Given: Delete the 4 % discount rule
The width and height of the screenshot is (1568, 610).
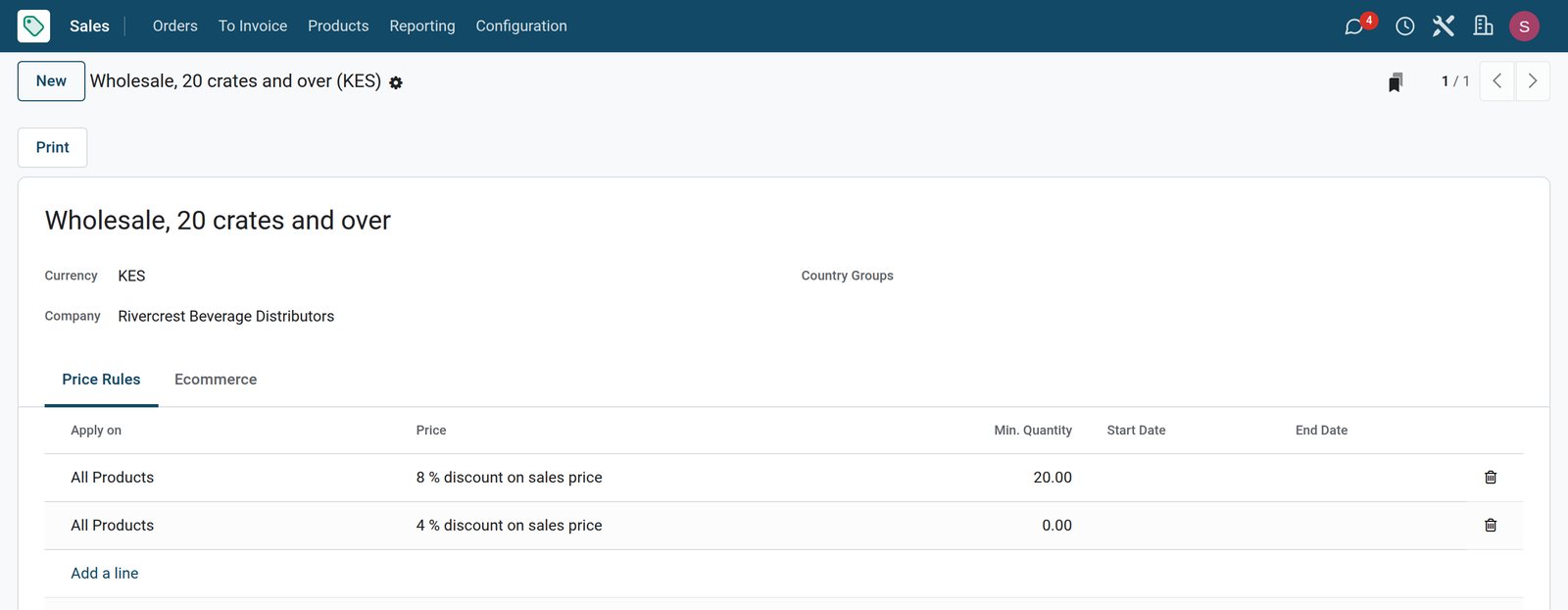Looking at the screenshot, I should [x=1491, y=526].
